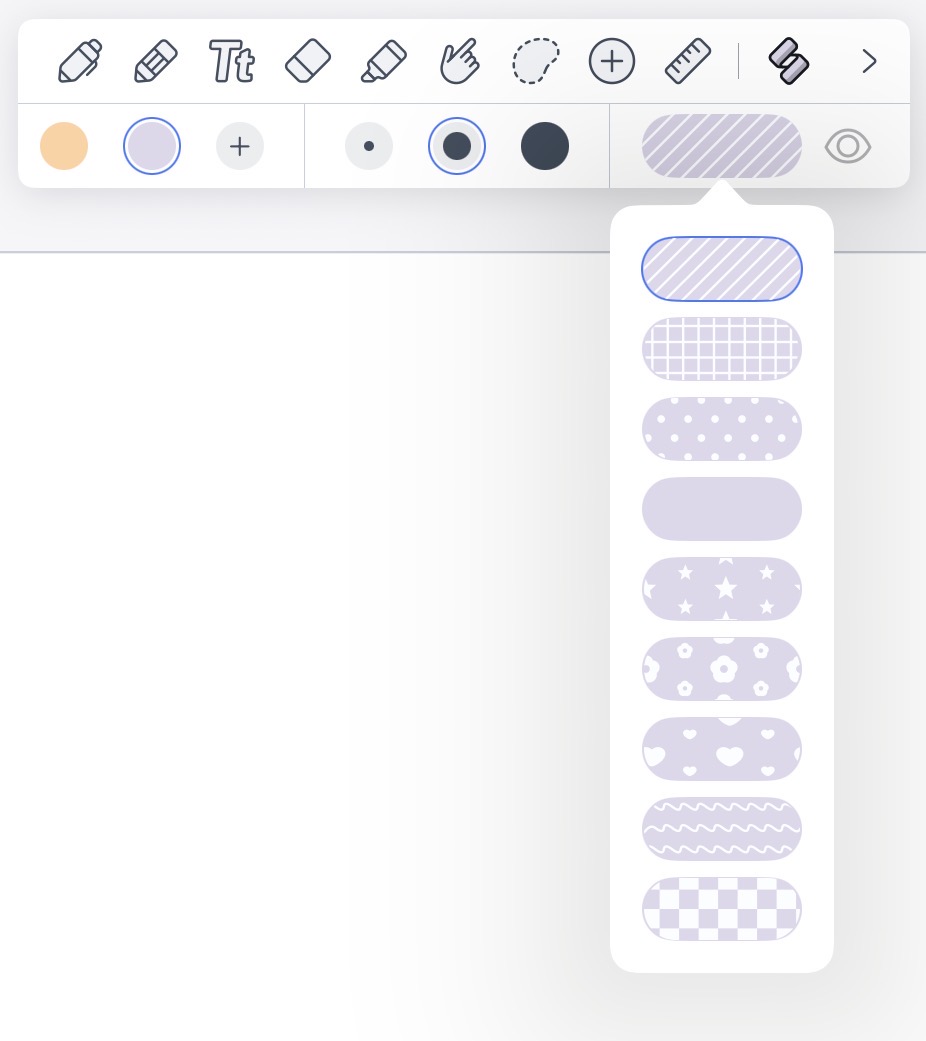Pick the orange color swatch
This screenshot has width=926, height=1041.
tap(64, 146)
